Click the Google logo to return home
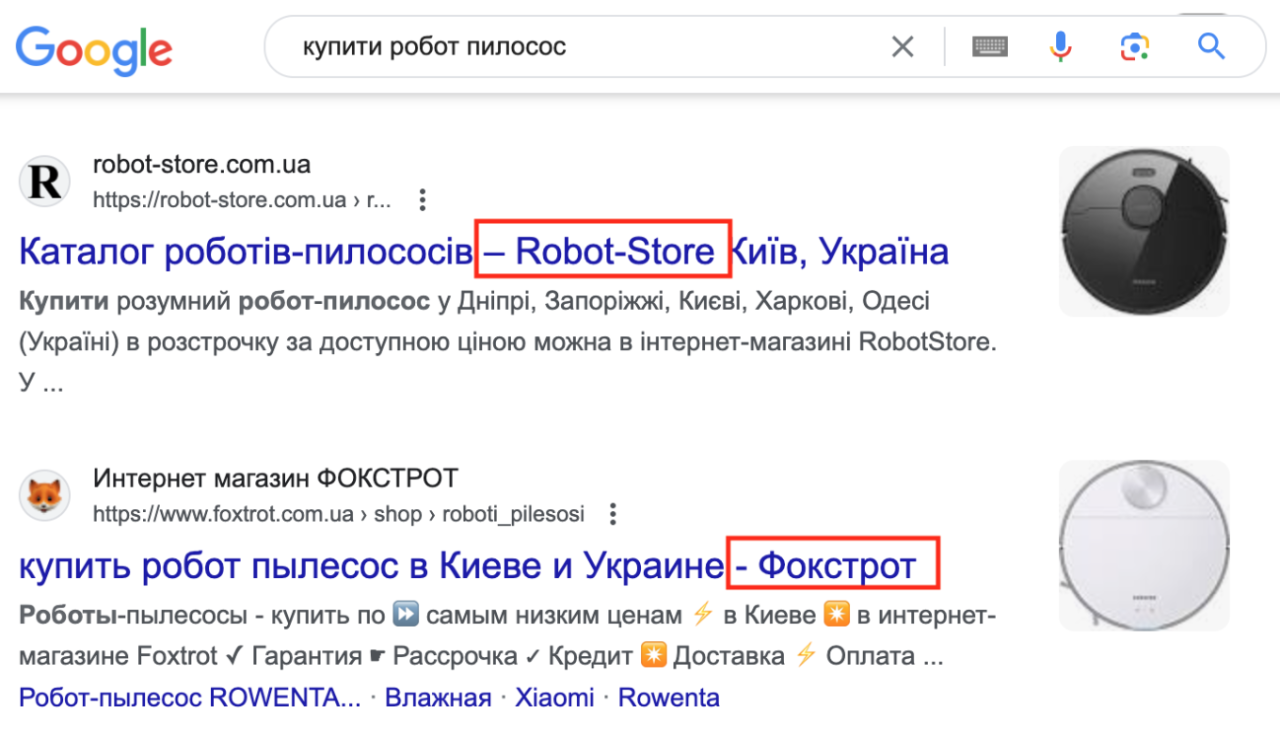 pos(93,49)
